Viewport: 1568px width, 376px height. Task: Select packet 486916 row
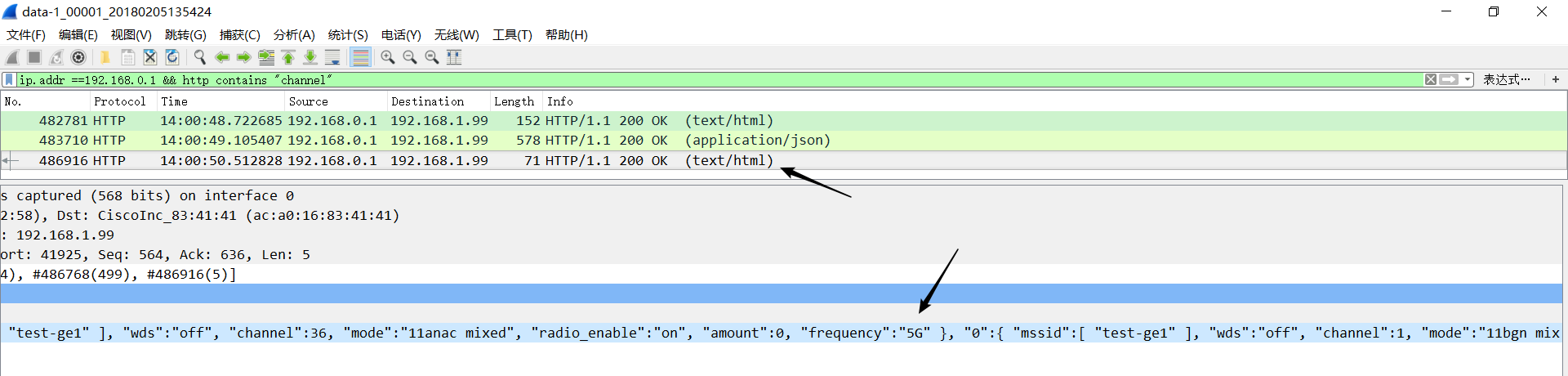coord(784,160)
